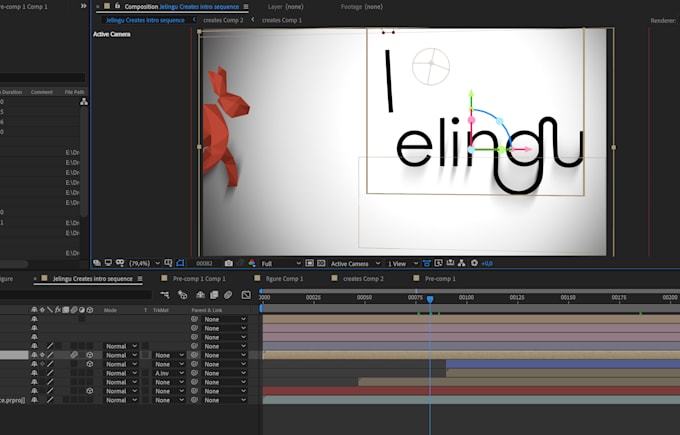Open the Composition panel menu icon
Screen dimensions: 680x435
pyautogui.click(x=246, y=7)
